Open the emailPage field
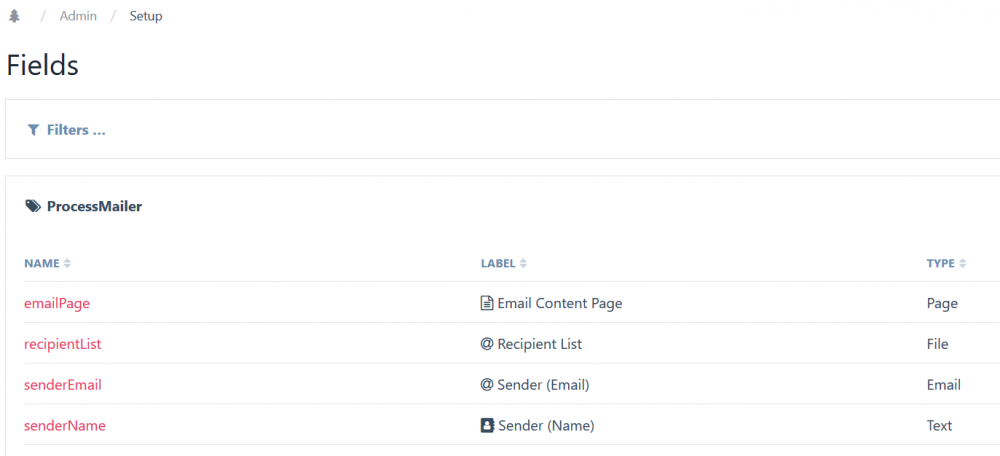This screenshot has width=1000, height=456. pos(57,303)
